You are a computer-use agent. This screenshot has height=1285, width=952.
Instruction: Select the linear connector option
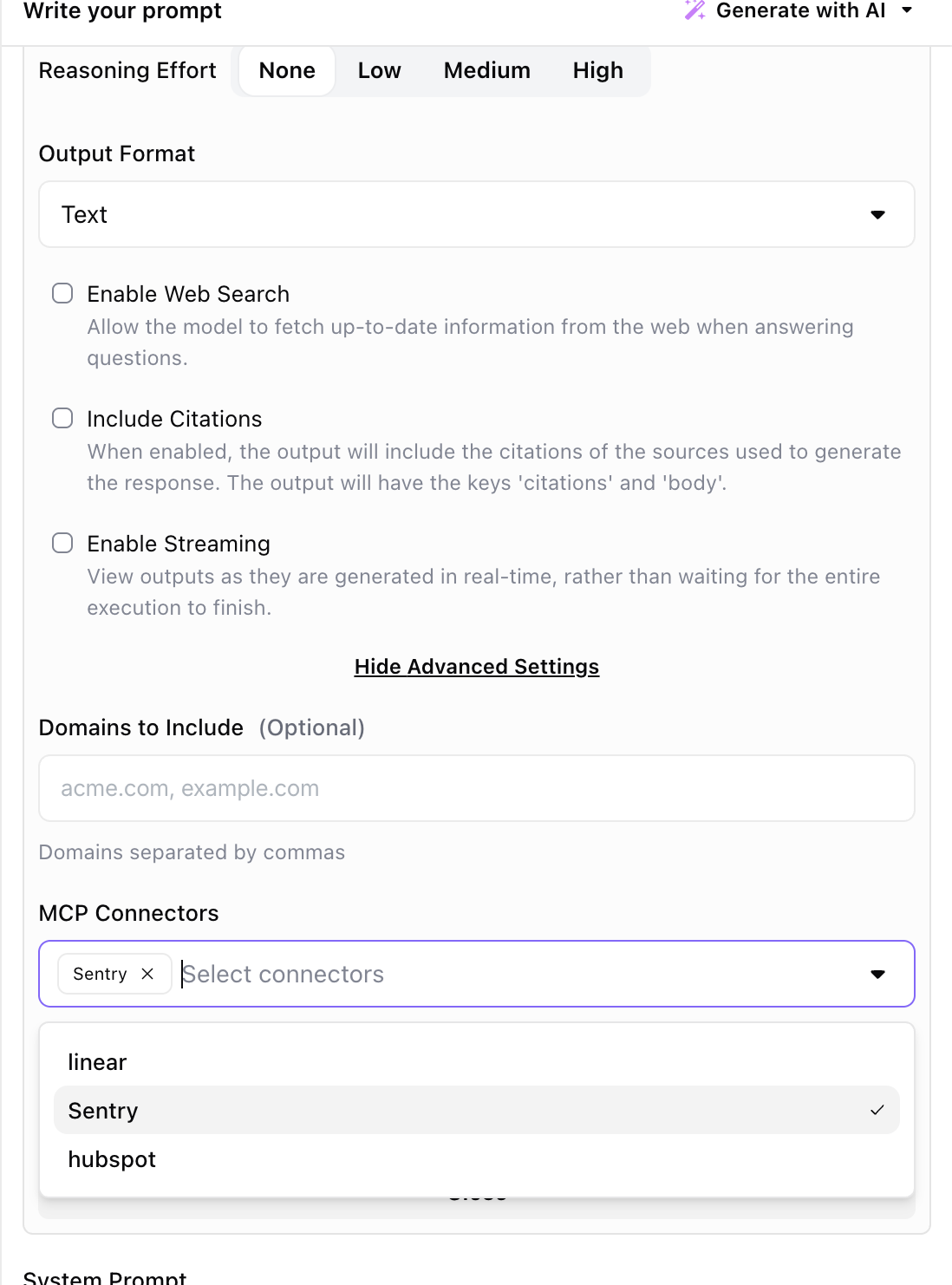[x=97, y=1062]
